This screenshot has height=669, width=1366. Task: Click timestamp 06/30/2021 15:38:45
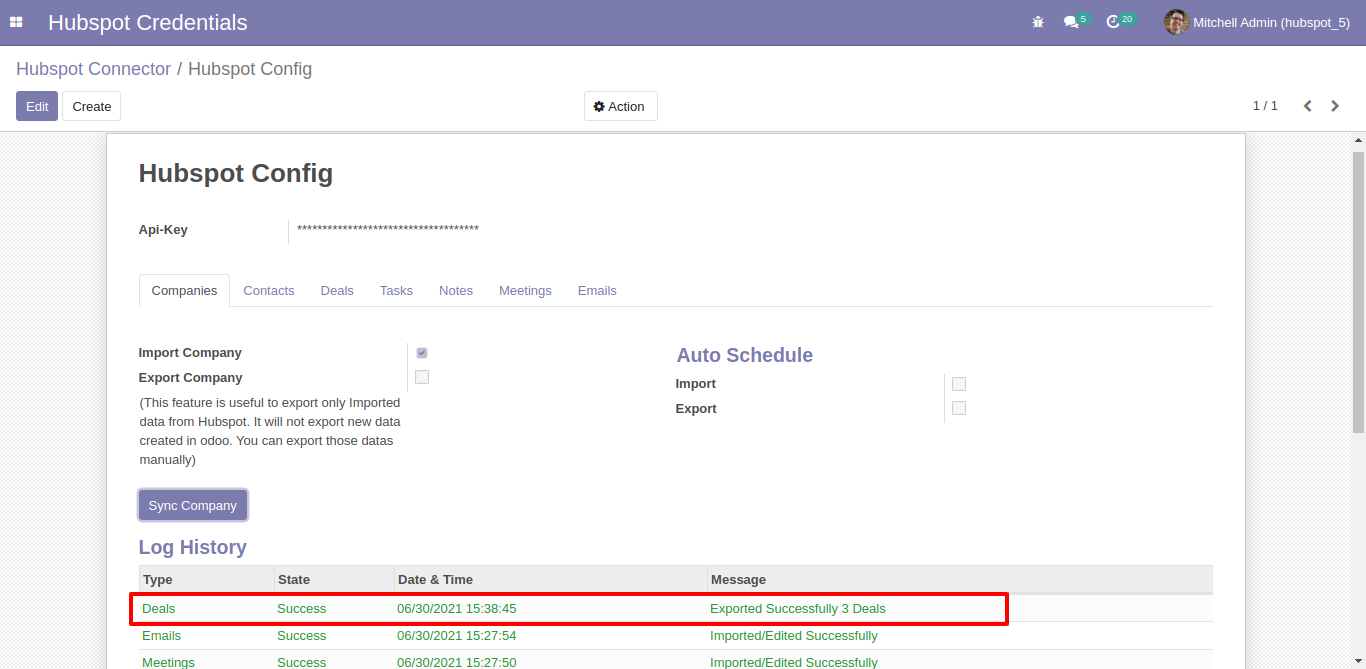[457, 609]
